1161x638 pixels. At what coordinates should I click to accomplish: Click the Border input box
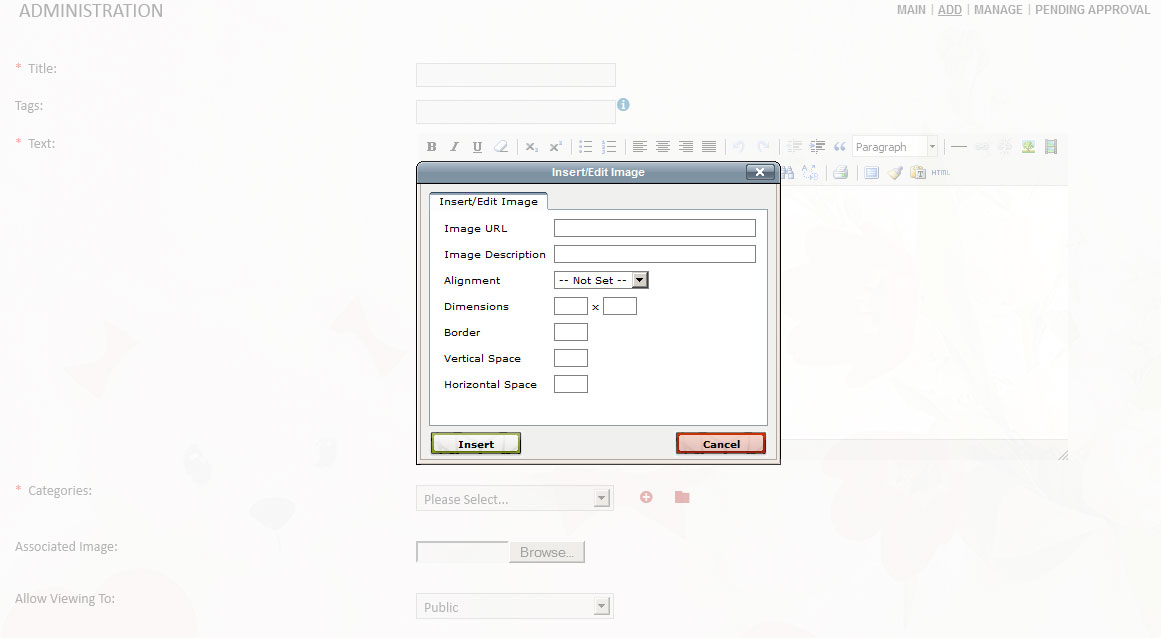[x=571, y=332]
